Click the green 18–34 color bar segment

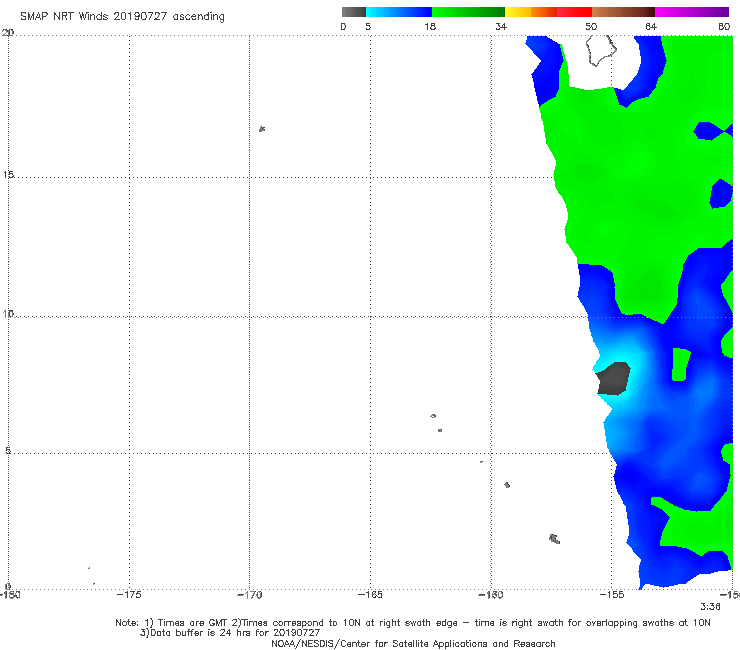468,12
